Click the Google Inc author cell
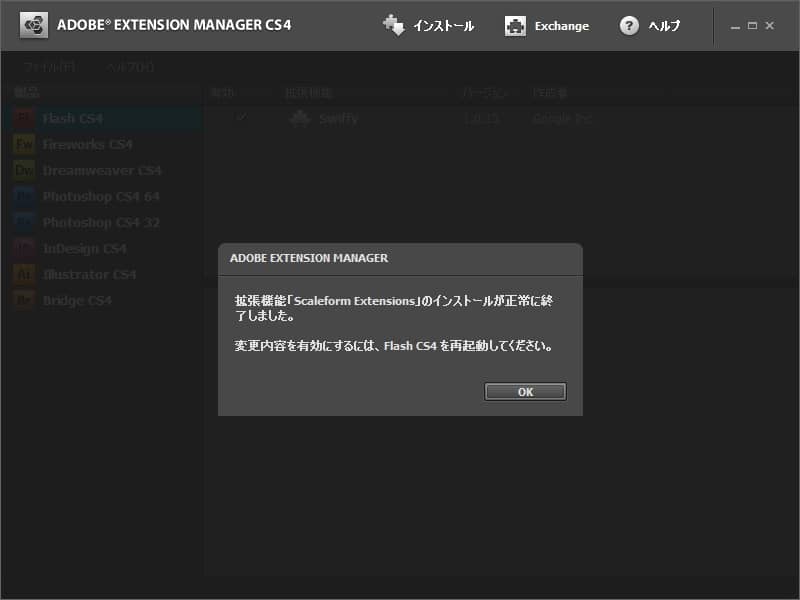800x600 pixels. click(x=562, y=119)
